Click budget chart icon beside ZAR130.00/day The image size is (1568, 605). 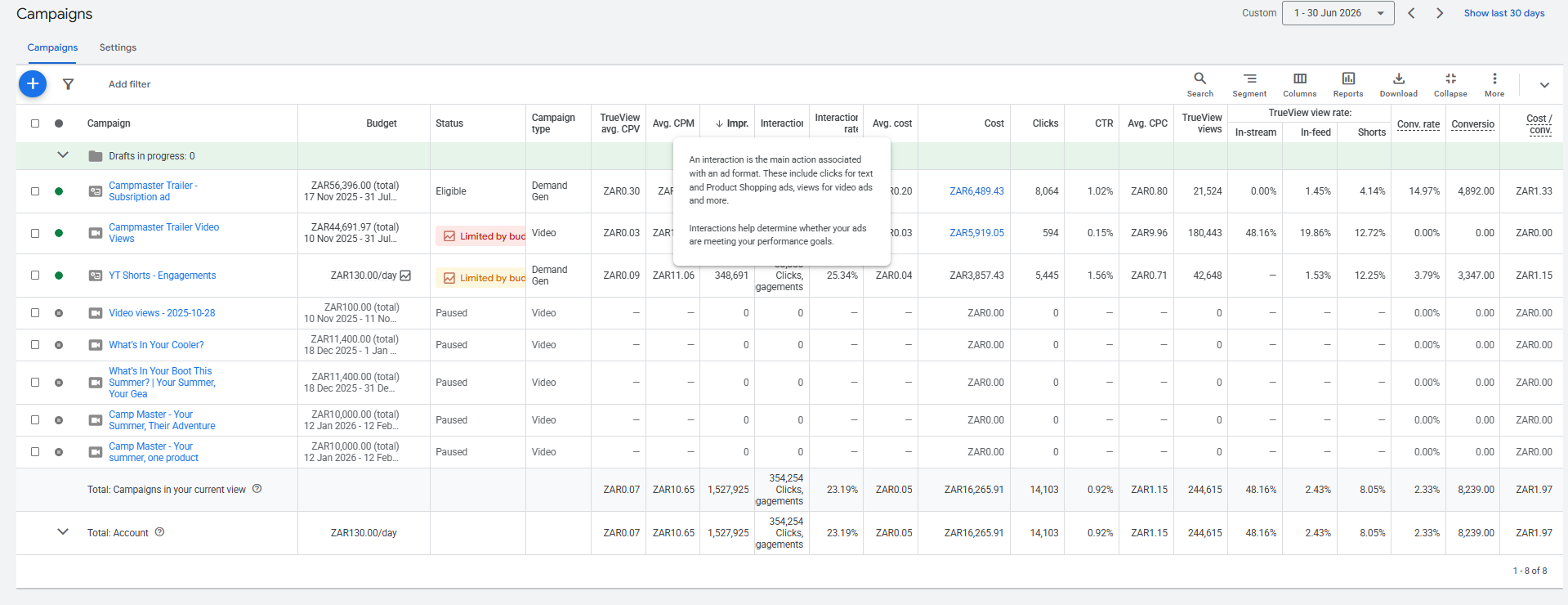405,276
